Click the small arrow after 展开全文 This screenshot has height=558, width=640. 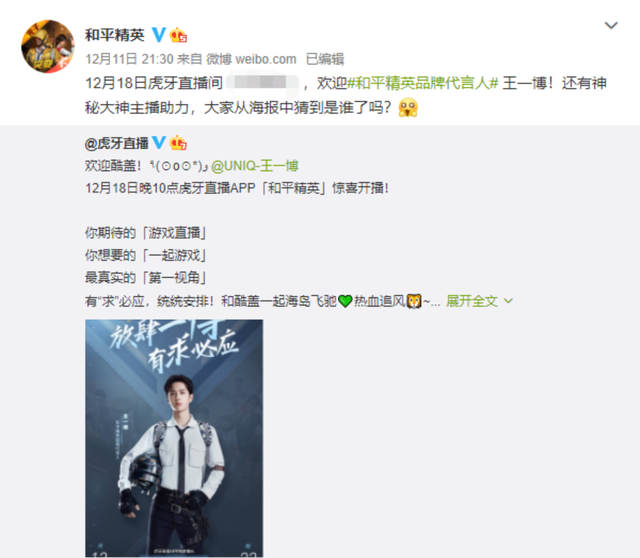[x=508, y=301]
